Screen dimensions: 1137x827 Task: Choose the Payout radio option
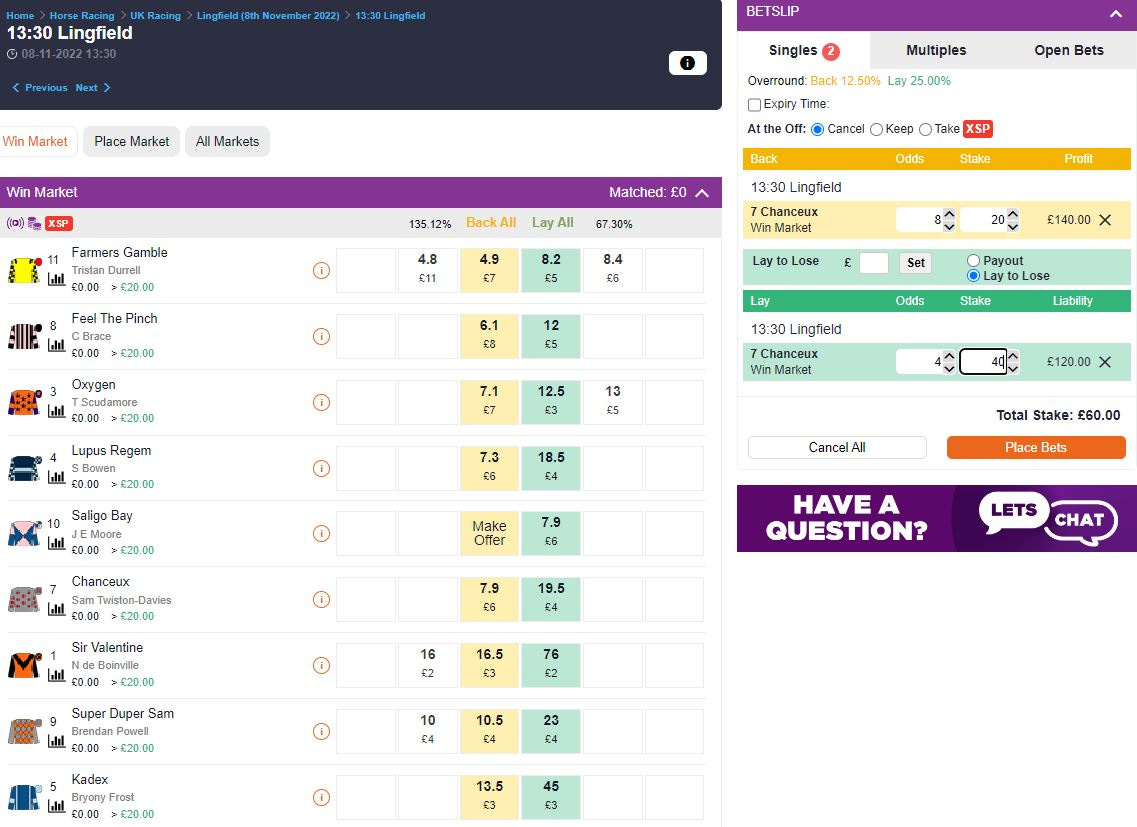pos(973,258)
